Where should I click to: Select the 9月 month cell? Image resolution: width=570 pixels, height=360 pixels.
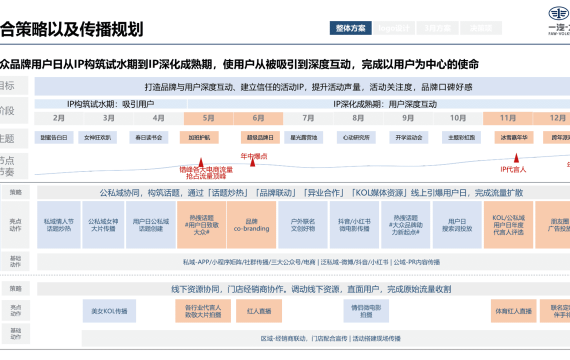(408, 118)
